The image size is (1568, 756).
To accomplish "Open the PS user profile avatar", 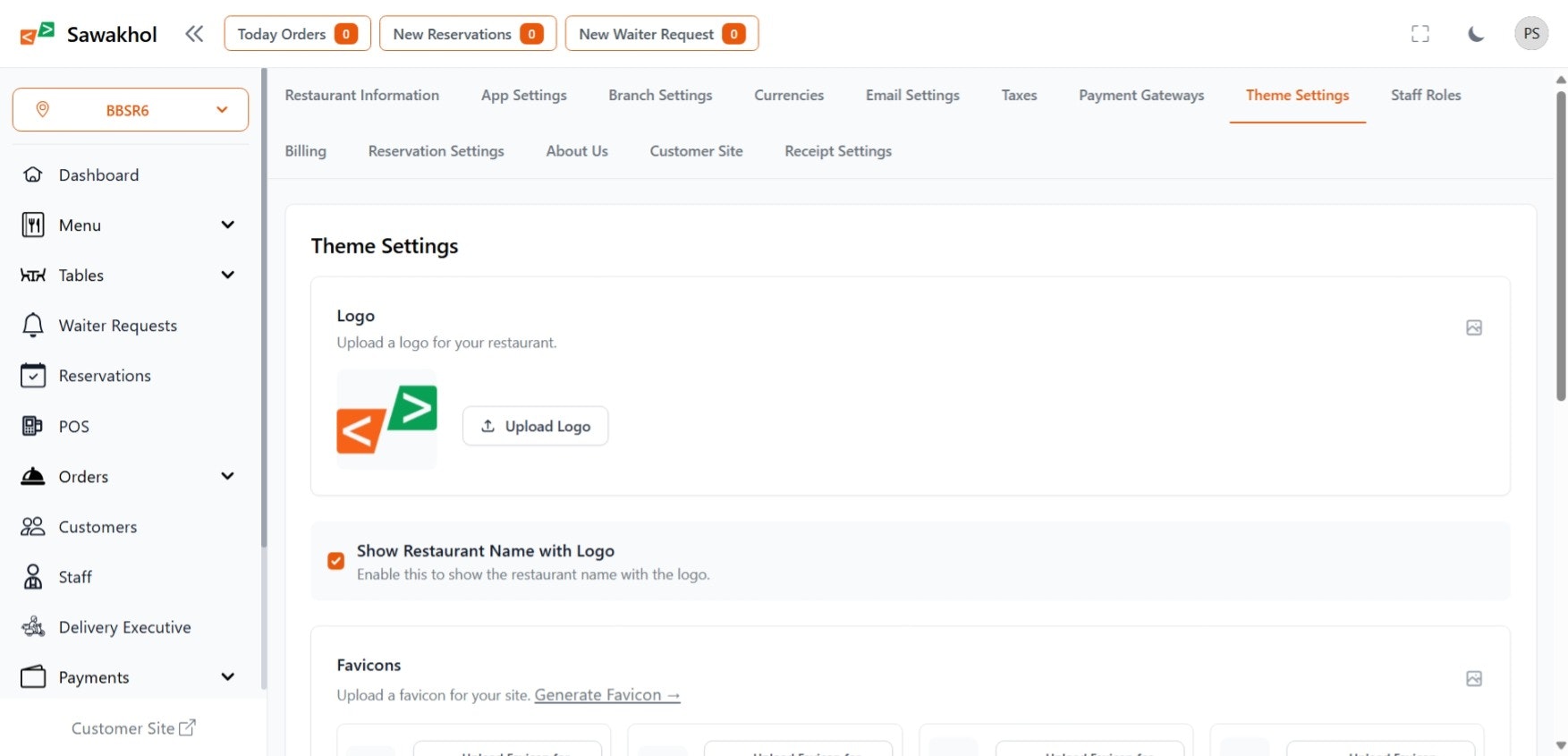I will tap(1531, 34).
